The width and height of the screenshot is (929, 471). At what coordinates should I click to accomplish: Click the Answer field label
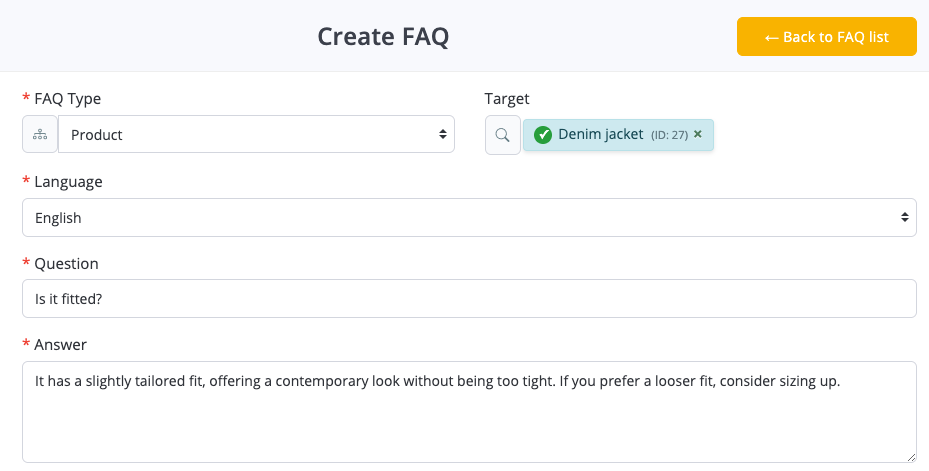(60, 344)
